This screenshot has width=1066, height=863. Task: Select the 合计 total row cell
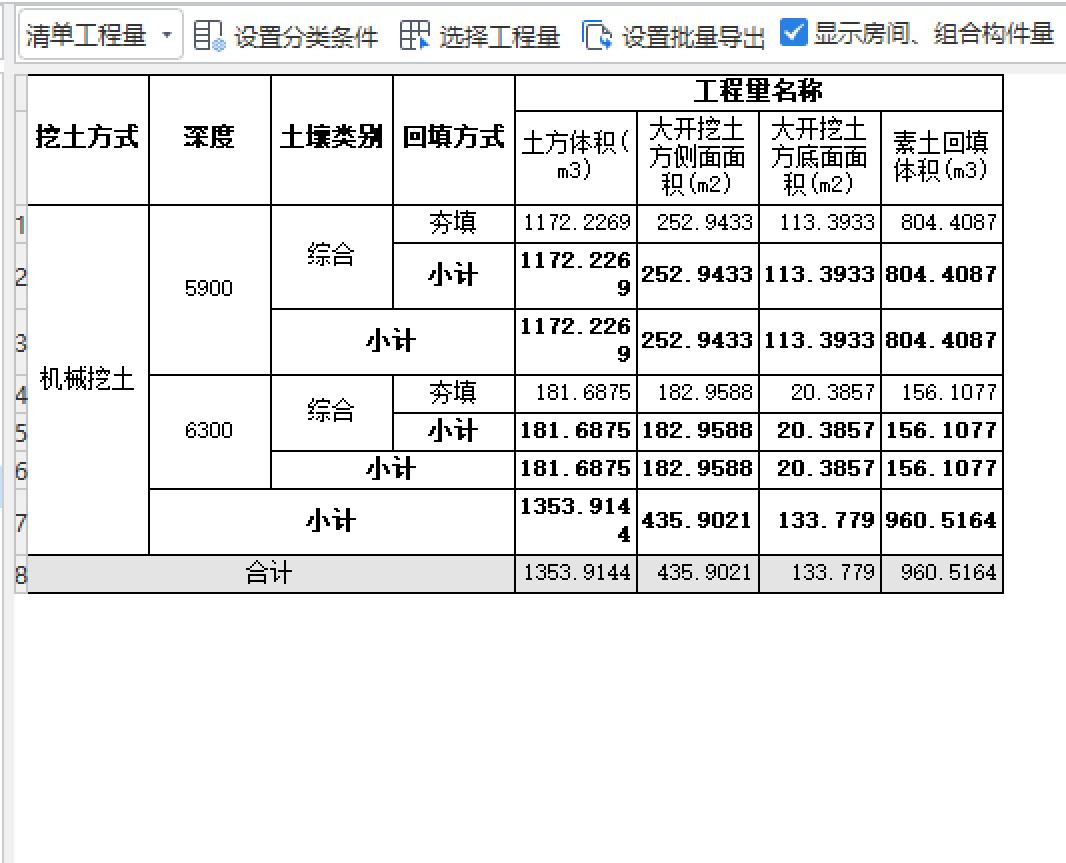[x=266, y=573]
